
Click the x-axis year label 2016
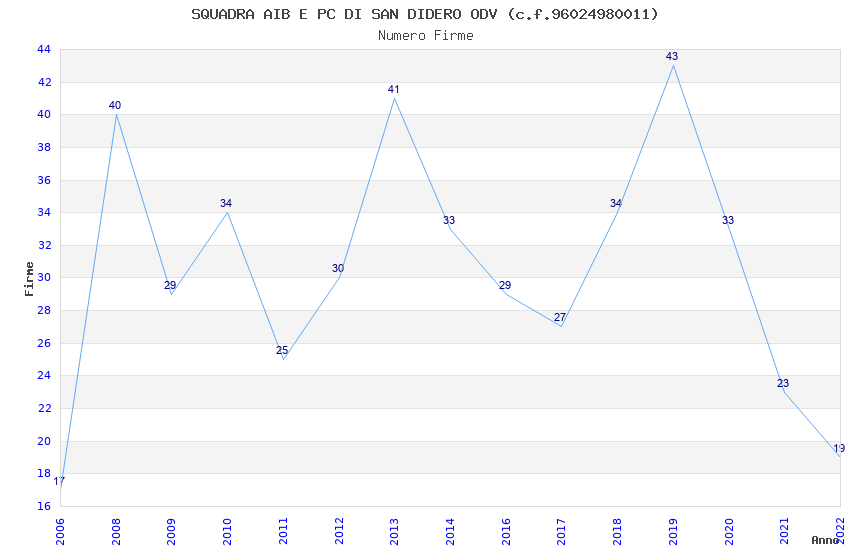[506, 531]
